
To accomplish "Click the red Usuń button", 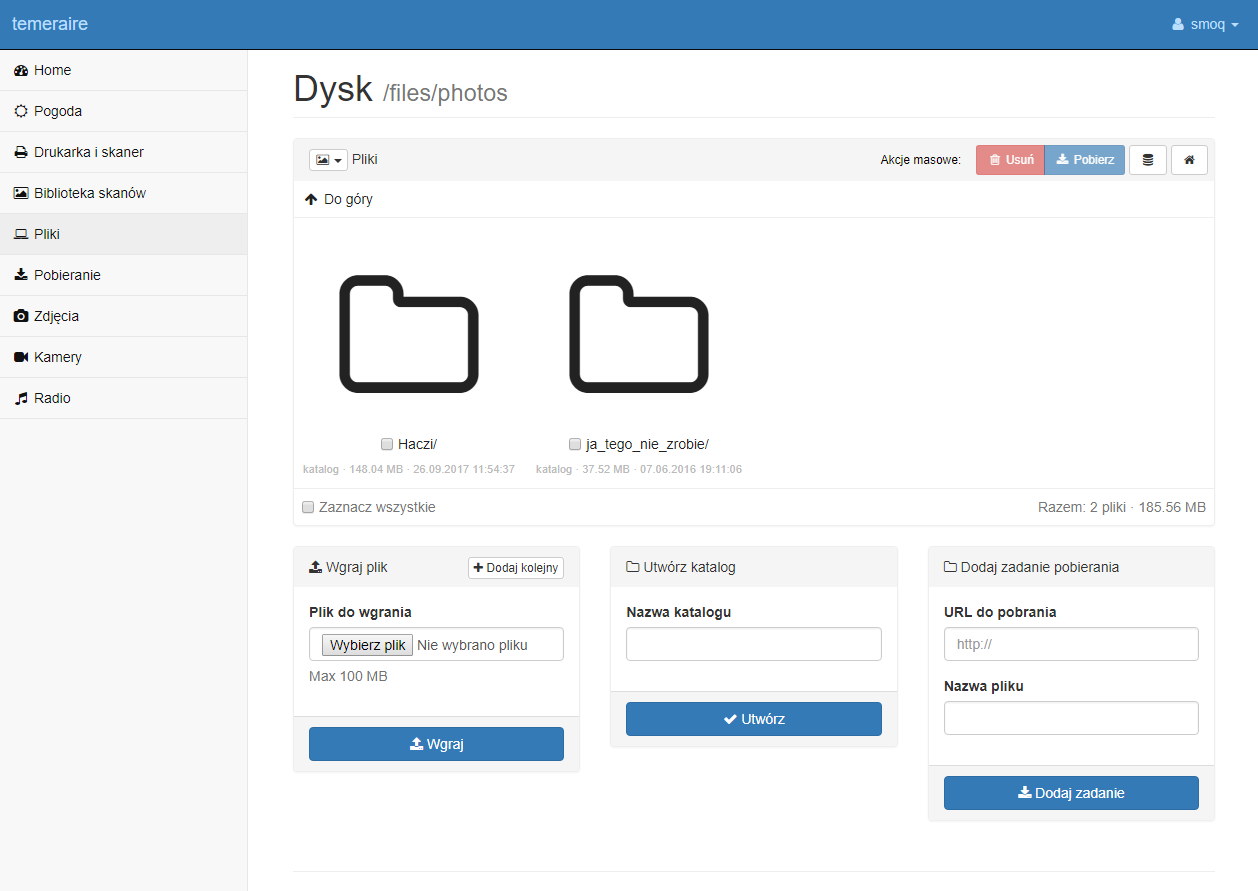I will (1010, 160).
